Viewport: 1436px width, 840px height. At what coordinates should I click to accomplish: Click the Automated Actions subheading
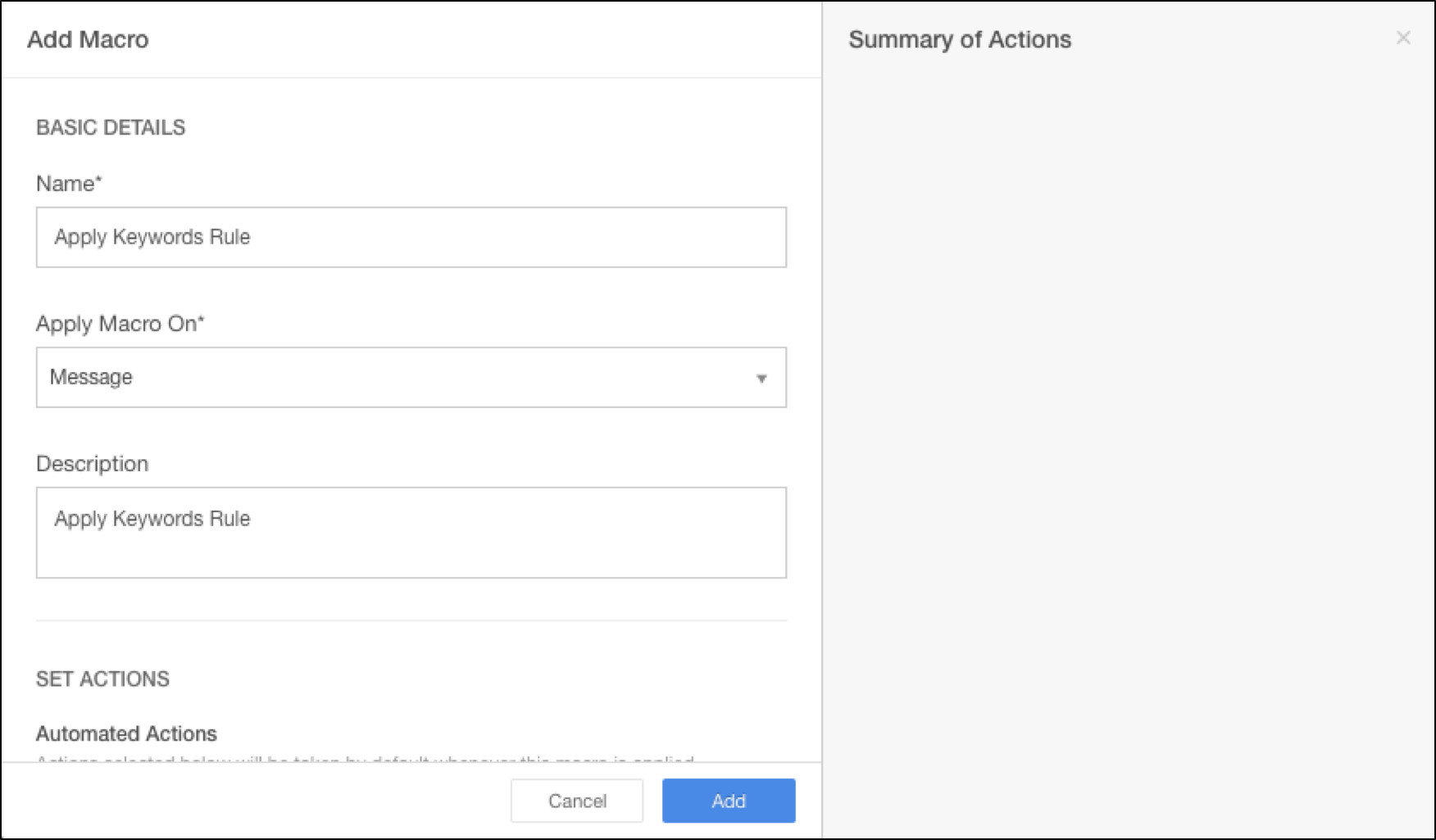[126, 733]
